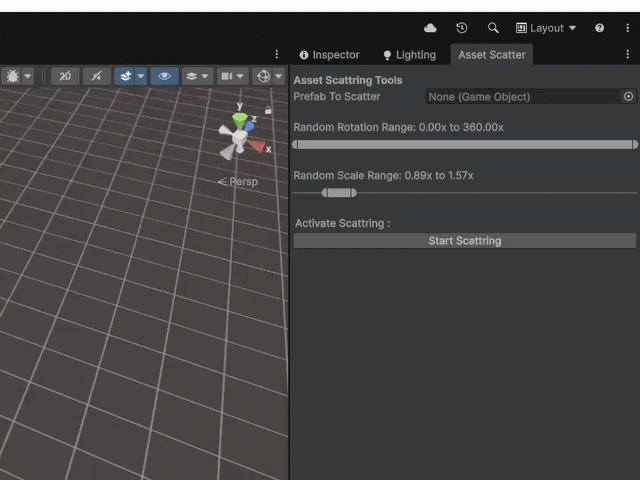Open the help question mark icon
Screen dimensions: 640x480
599,28
